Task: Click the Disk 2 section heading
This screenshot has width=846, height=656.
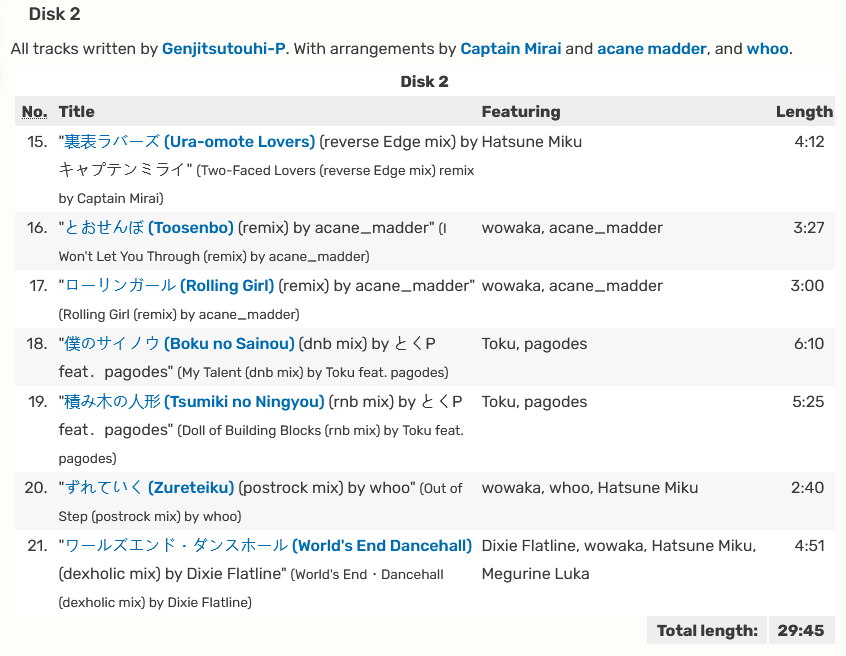Action: (x=54, y=14)
